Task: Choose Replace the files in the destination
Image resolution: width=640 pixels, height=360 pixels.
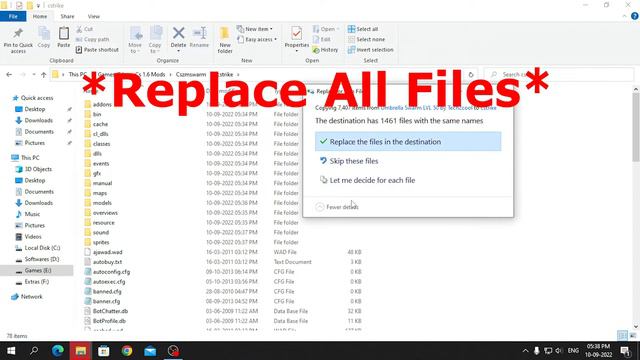Action: pyautogui.click(x=408, y=141)
